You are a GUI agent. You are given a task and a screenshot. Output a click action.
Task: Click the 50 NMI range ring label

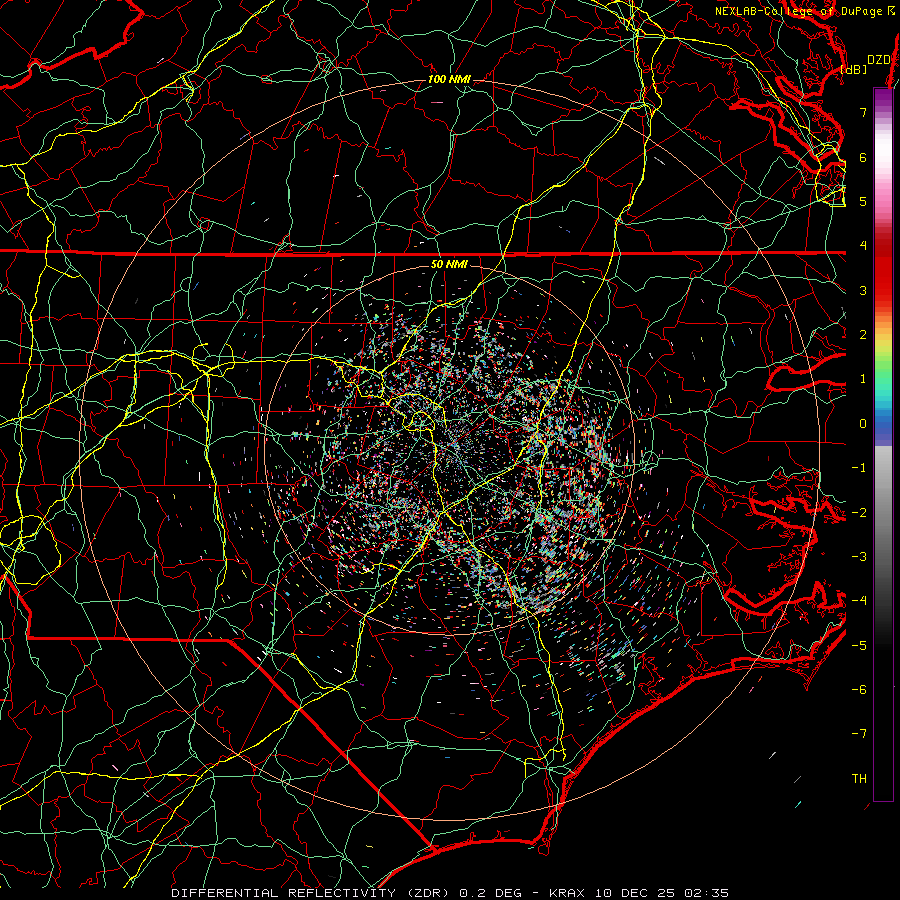[449, 264]
